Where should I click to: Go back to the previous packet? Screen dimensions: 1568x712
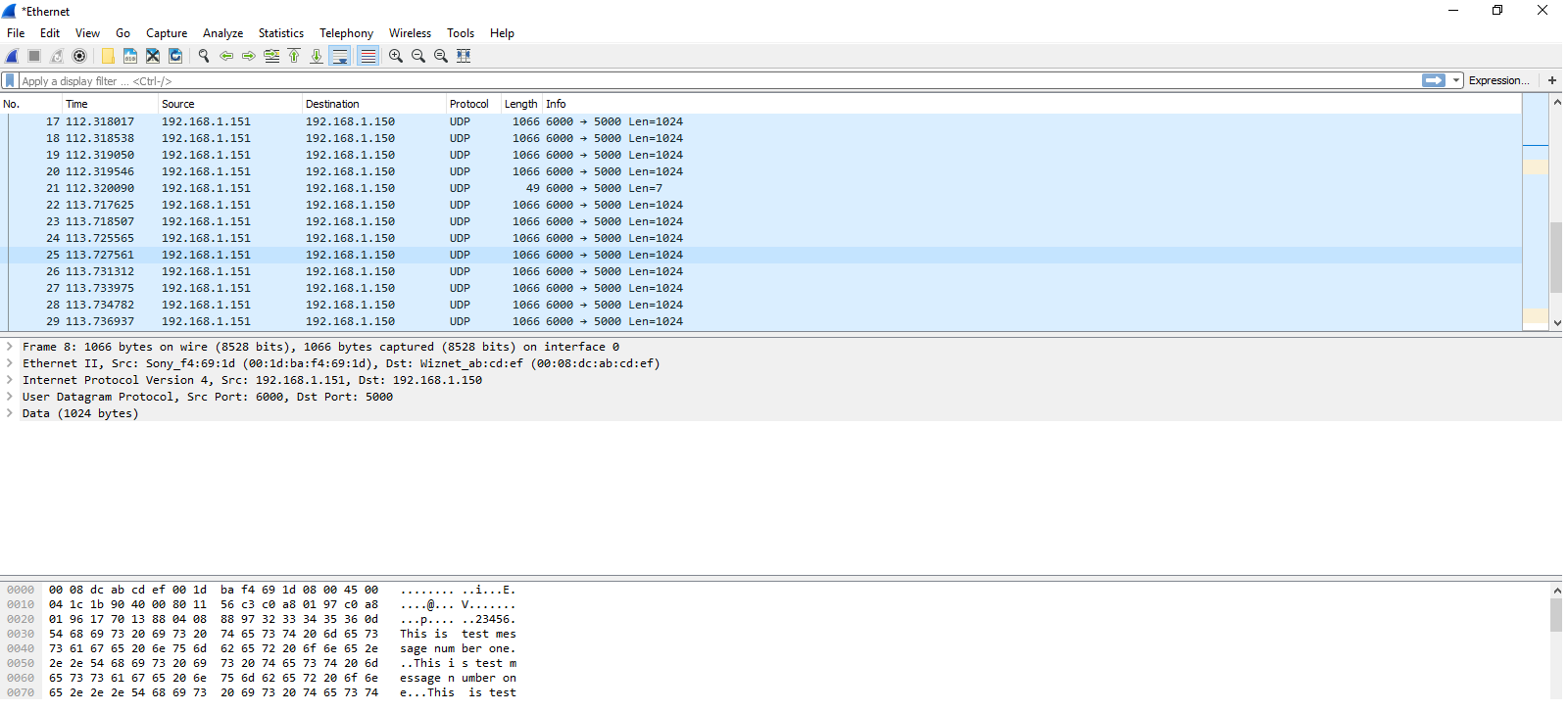click(x=226, y=56)
